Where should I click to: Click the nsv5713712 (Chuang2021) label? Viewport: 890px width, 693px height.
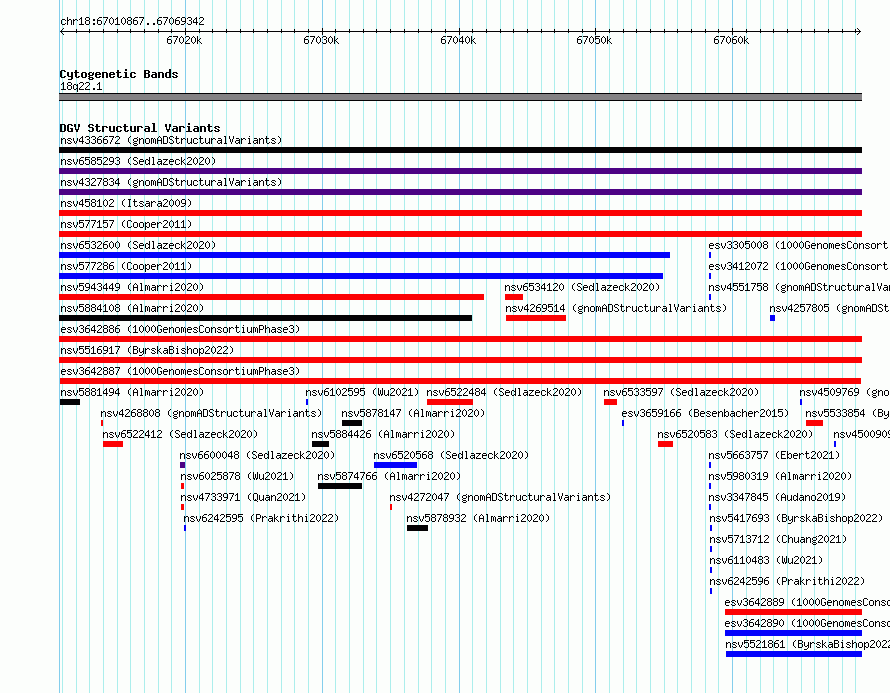click(x=778, y=539)
